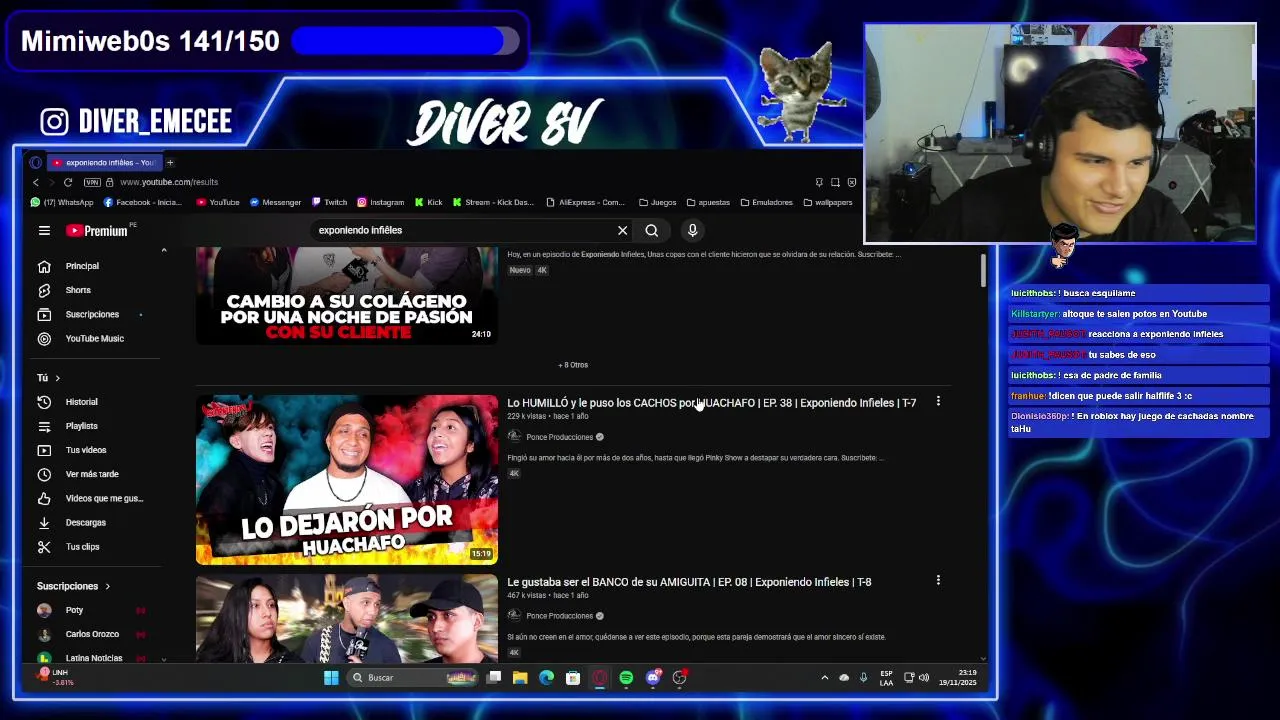Open Discord from the taskbar
The width and height of the screenshot is (1280, 720).
[653, 678]
